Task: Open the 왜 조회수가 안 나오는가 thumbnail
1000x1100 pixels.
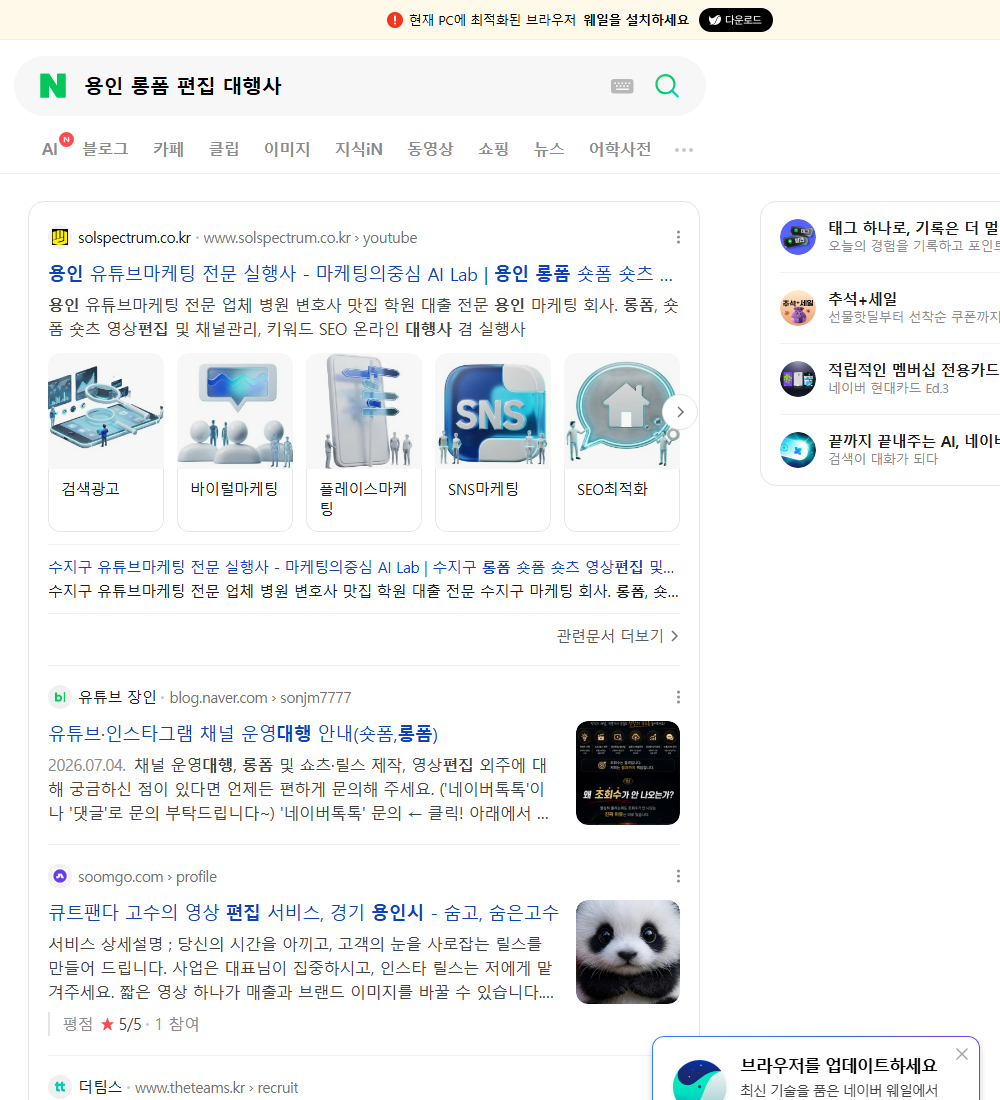Action: coord(628,773)
